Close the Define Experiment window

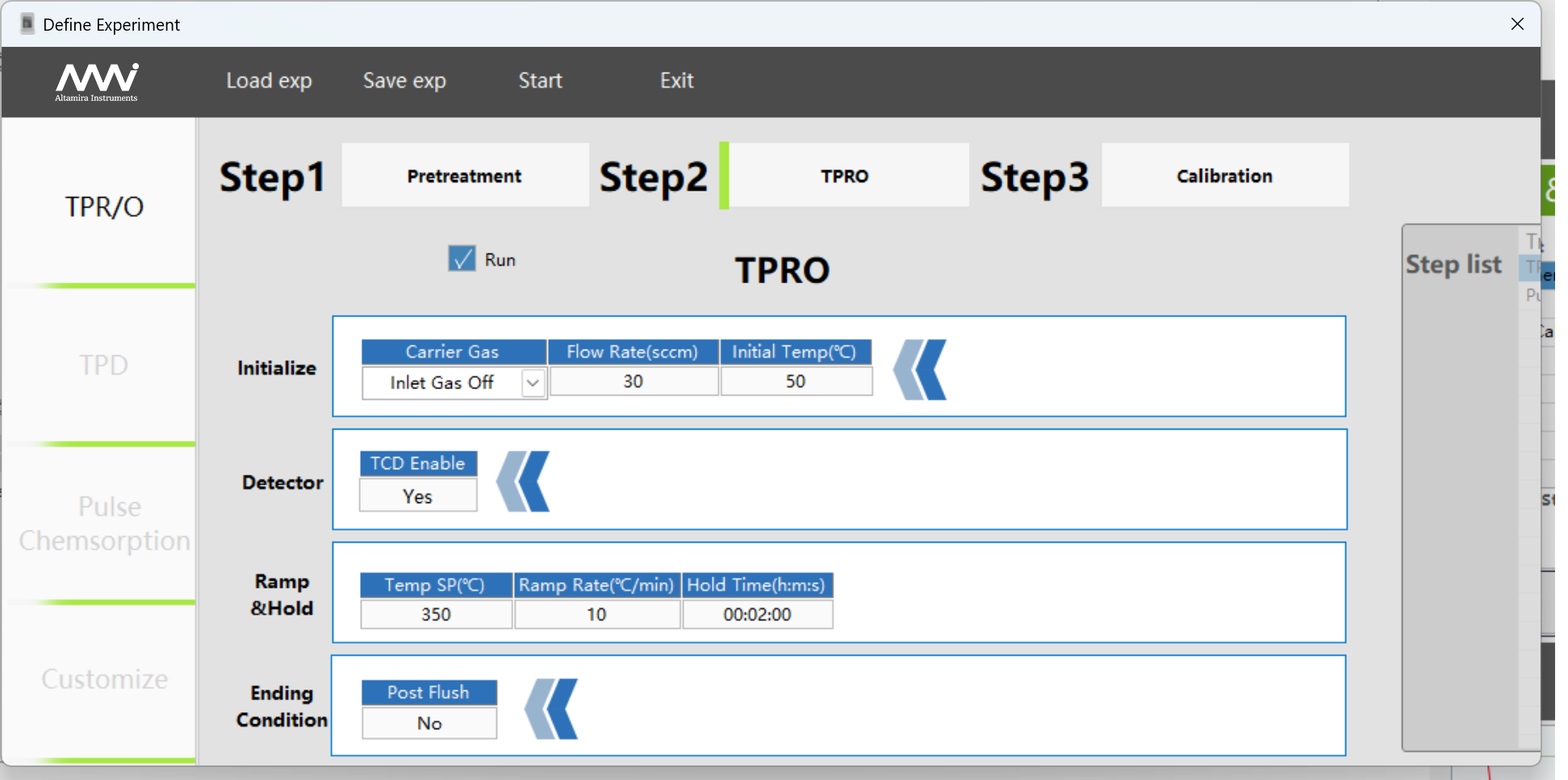coord(1517,24)
